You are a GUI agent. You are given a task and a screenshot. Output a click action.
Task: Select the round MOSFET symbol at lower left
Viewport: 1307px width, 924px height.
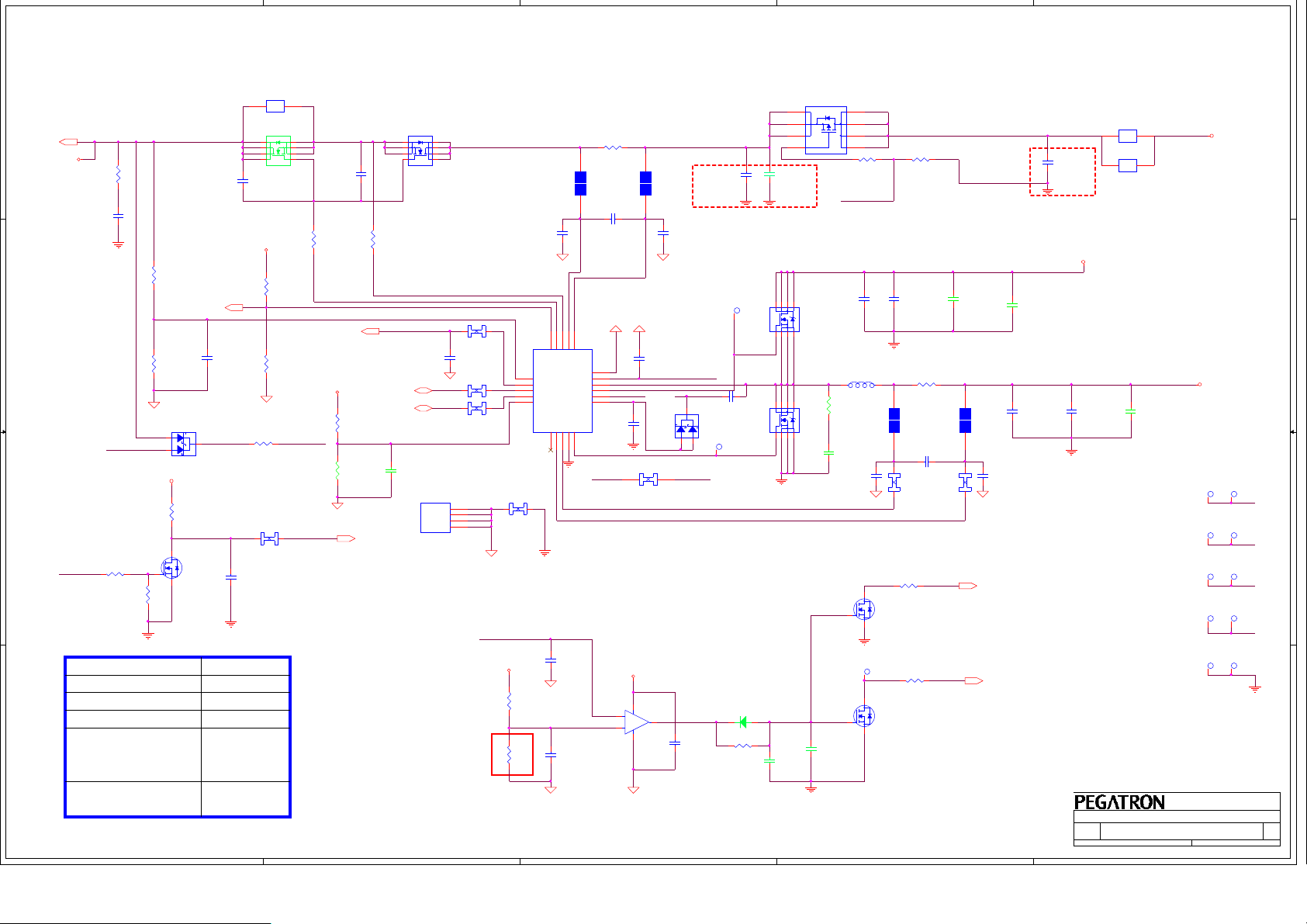[x=171, y=568]
